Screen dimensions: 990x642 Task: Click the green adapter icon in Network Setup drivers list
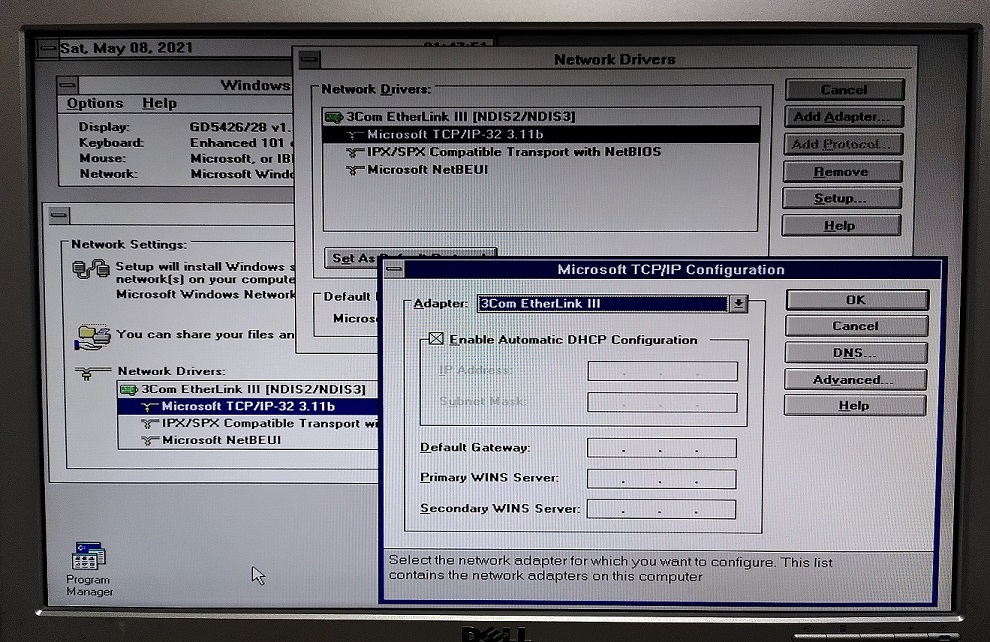coord(129,389)
